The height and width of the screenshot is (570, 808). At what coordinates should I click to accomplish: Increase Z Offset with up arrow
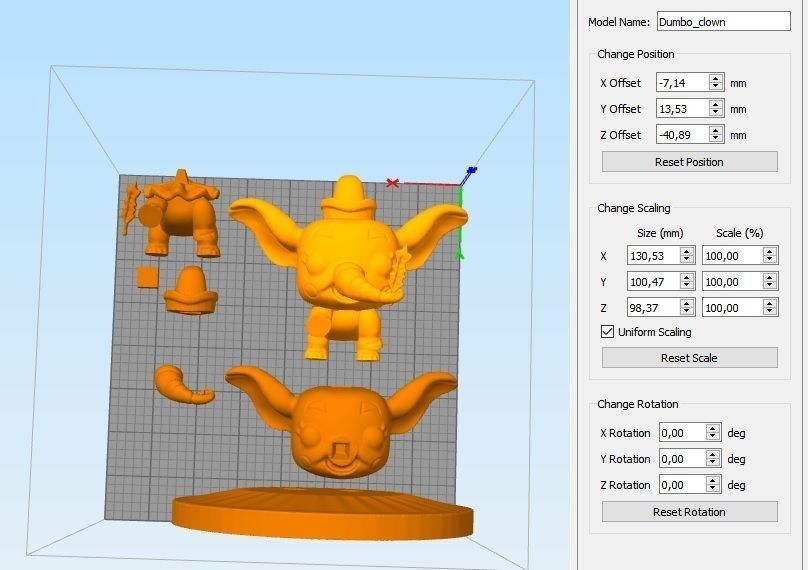point(716,130)
